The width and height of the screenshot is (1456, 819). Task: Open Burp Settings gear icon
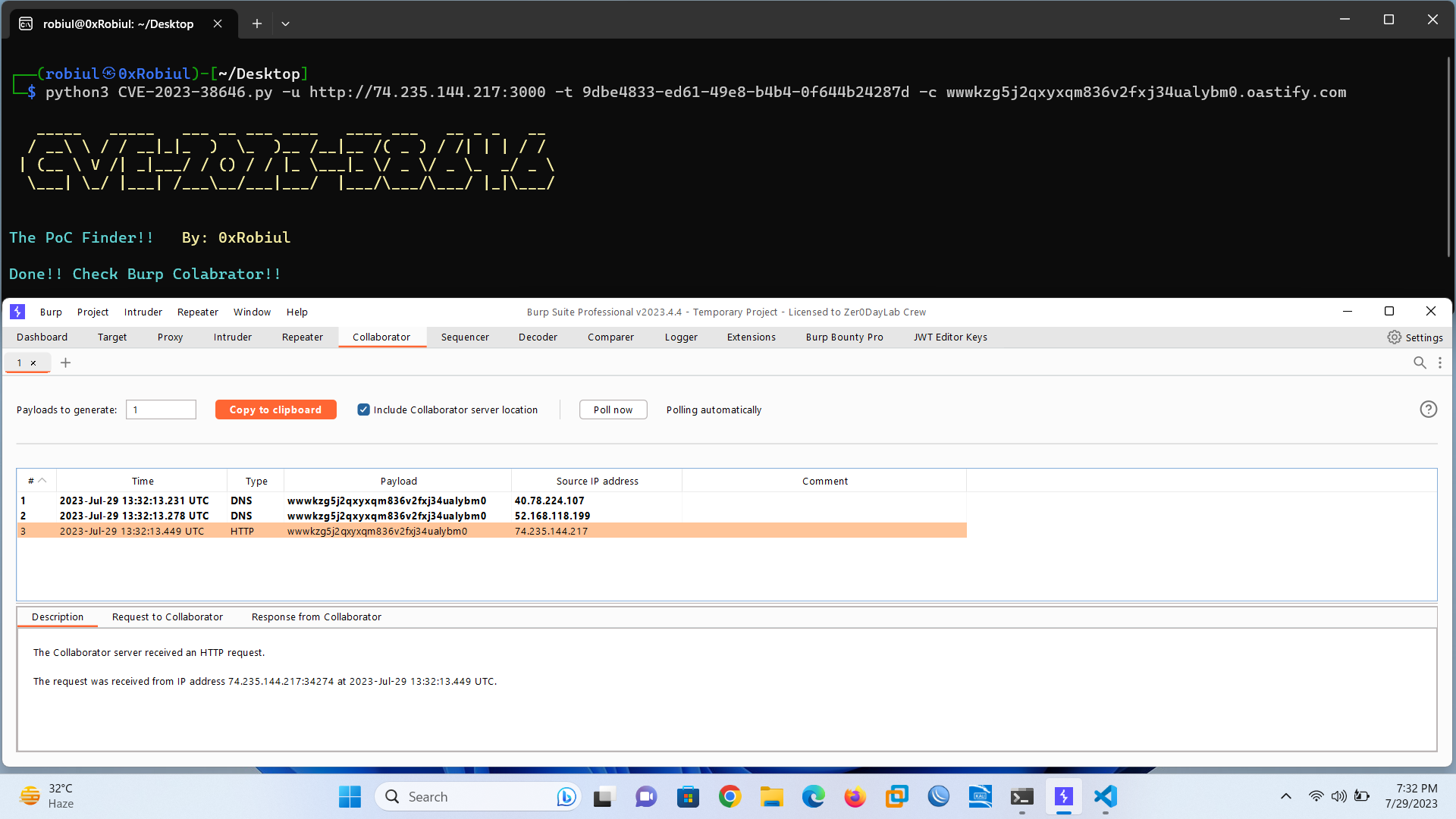click(1394, 337)
